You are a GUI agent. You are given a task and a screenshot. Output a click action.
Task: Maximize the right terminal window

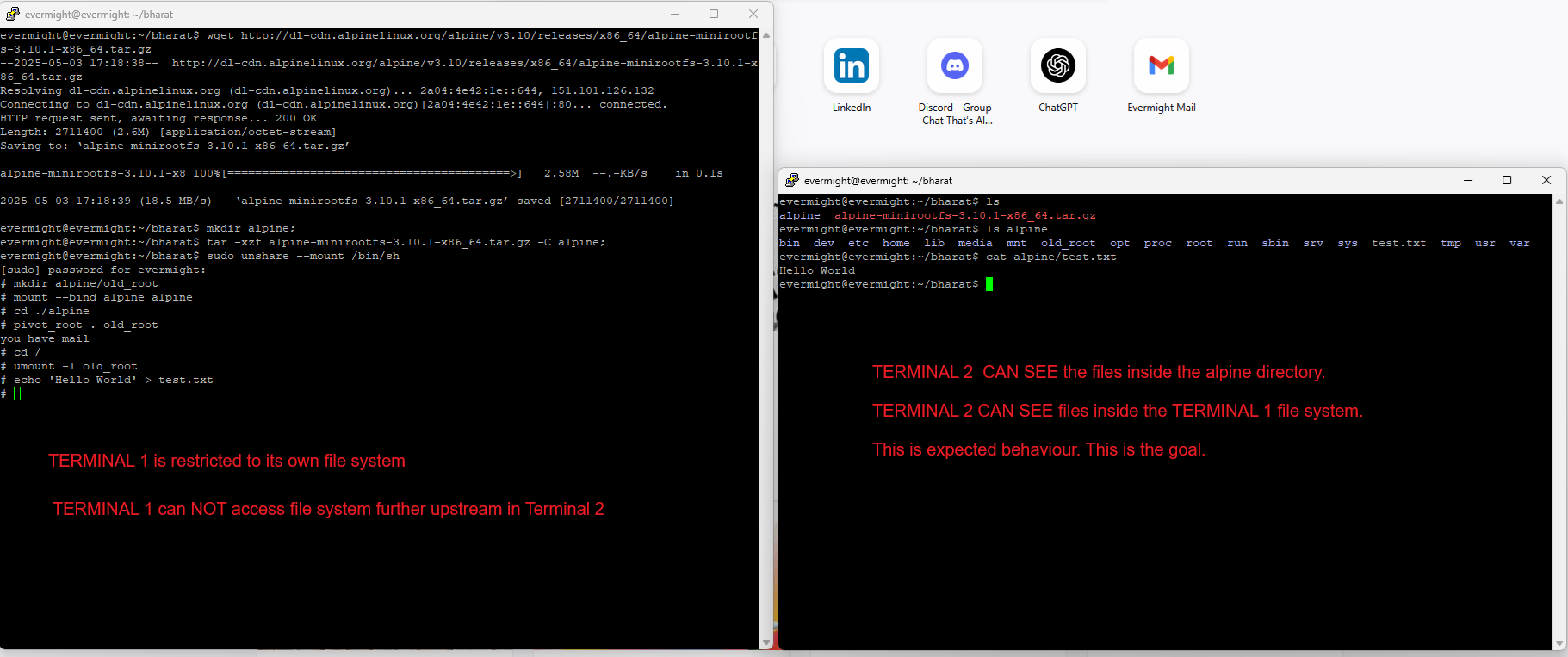(1507, 180)
